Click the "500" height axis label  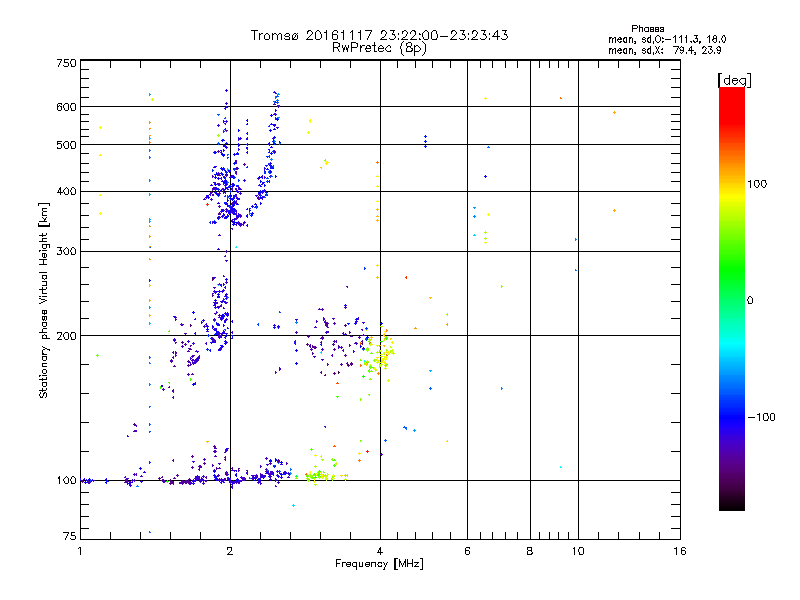[66, 145]
